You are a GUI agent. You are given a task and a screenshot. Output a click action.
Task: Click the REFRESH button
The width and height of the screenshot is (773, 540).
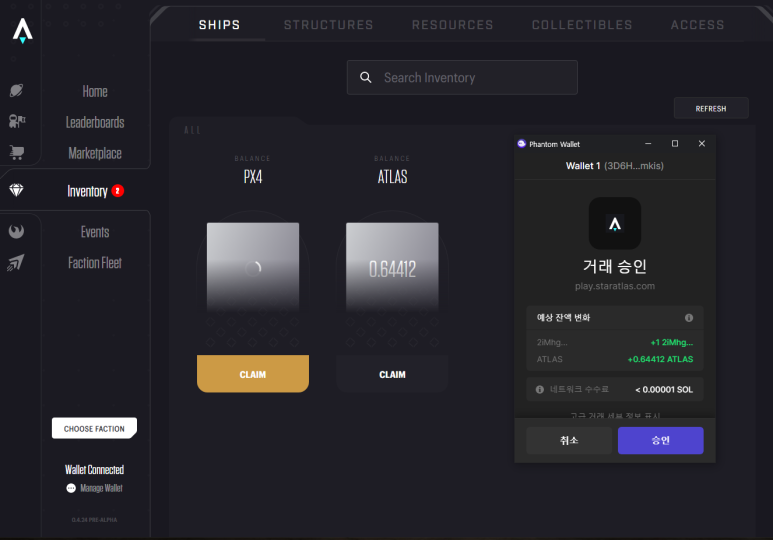(x=711, y=108)
